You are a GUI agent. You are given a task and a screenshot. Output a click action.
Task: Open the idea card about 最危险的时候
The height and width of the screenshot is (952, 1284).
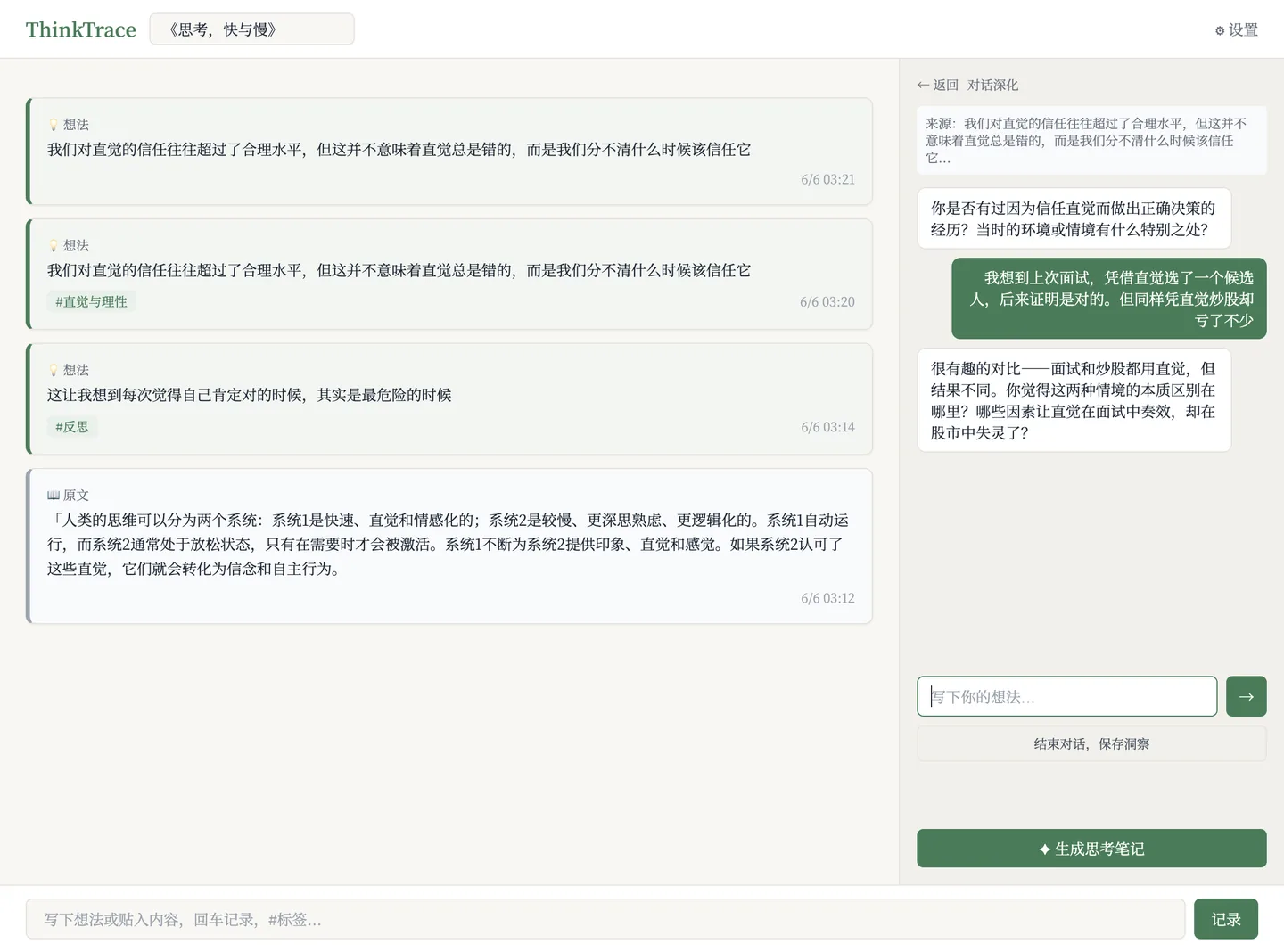click(x=449, y=398)
